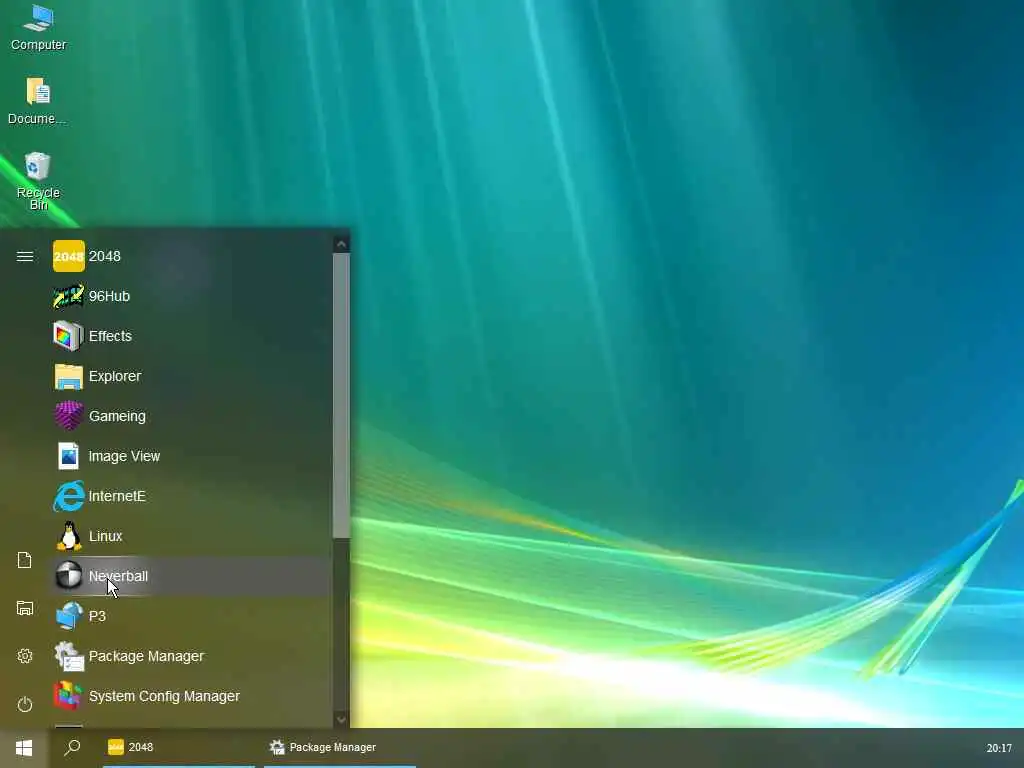Select the "System Config Manager" label
1024x768 pixels.
[164, 696]
